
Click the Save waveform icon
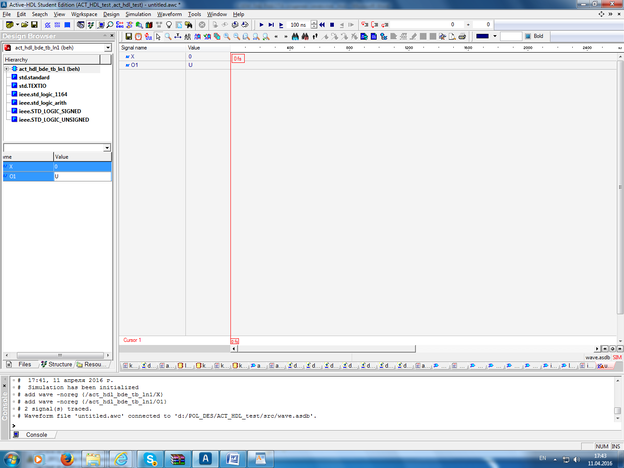[127, 36]
